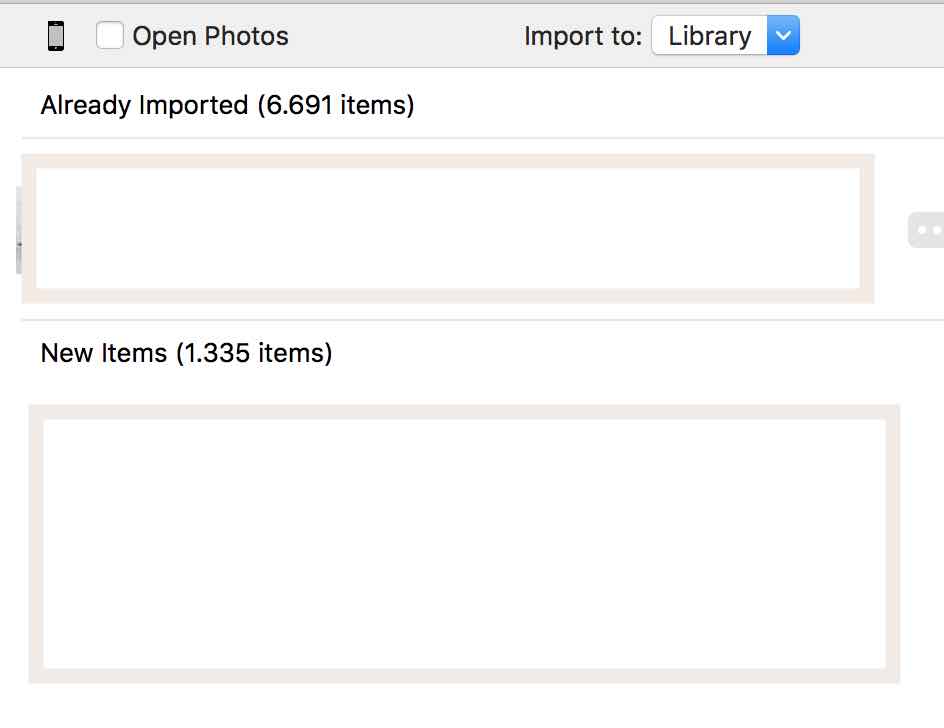Click the blue chevron beside Library
The image size is (944, 728).
[783, 36]
